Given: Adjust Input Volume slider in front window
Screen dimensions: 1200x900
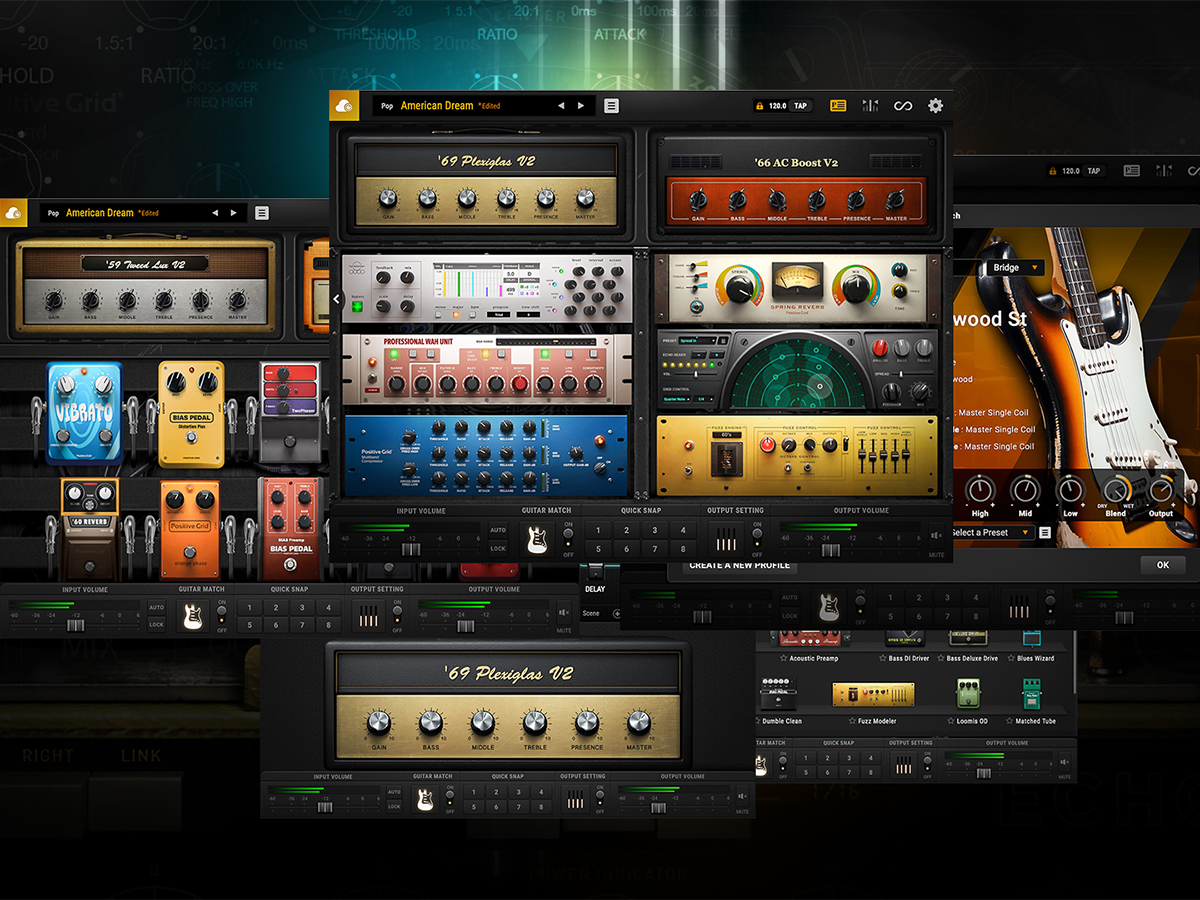Looking at the screenshot, I should (411, 549).
